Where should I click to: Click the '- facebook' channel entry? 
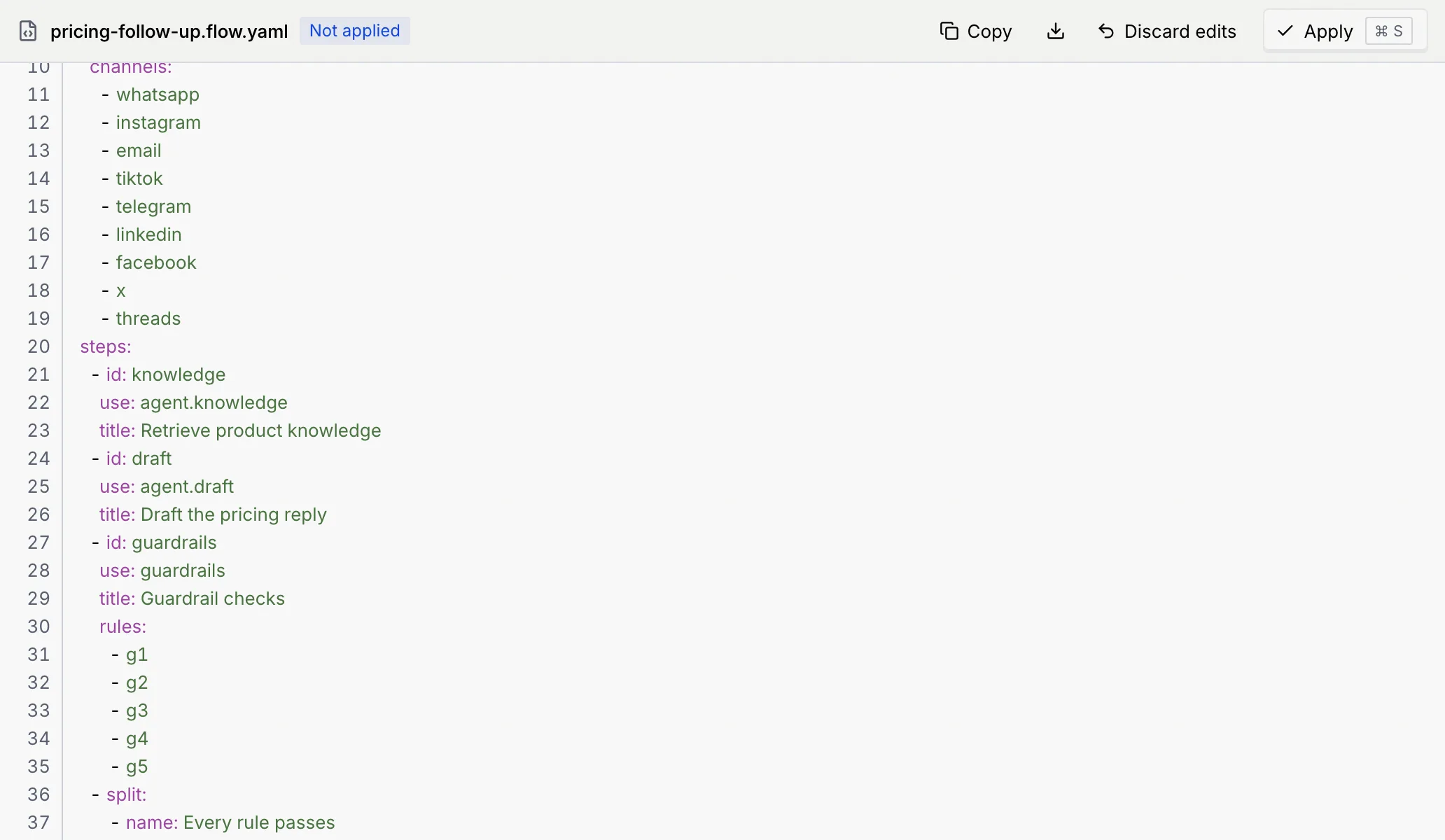(x=149, y=262)
